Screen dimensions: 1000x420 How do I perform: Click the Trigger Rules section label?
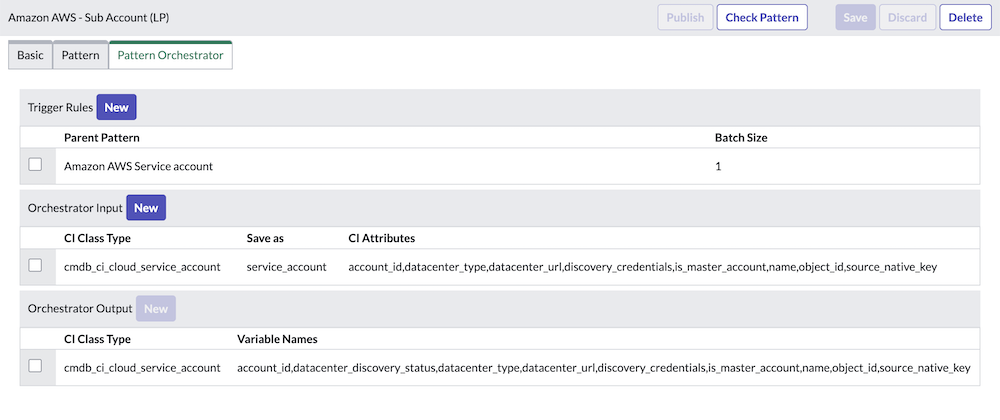tap(60, 107)
